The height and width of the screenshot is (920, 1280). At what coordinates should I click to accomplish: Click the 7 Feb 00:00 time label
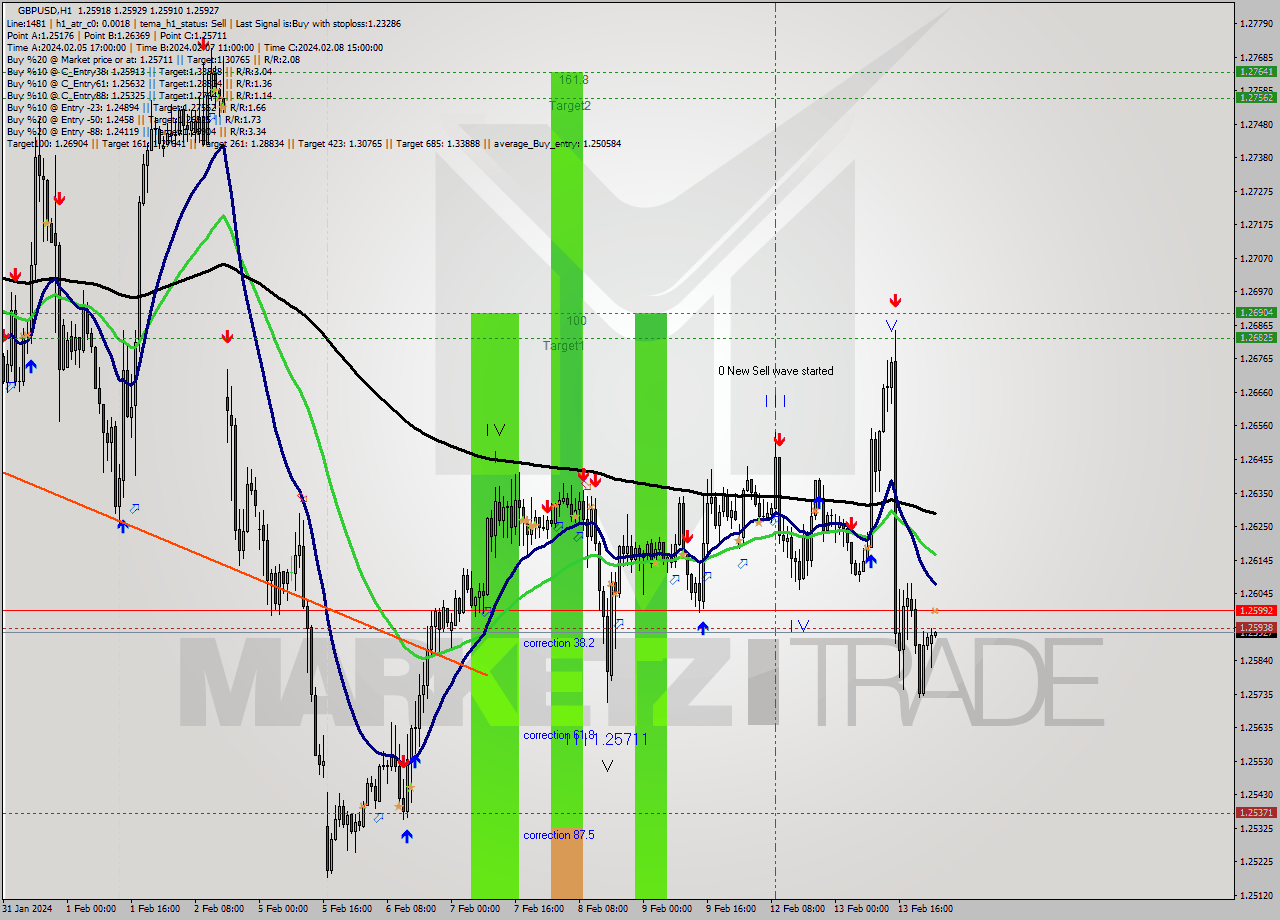pos(475,909)
